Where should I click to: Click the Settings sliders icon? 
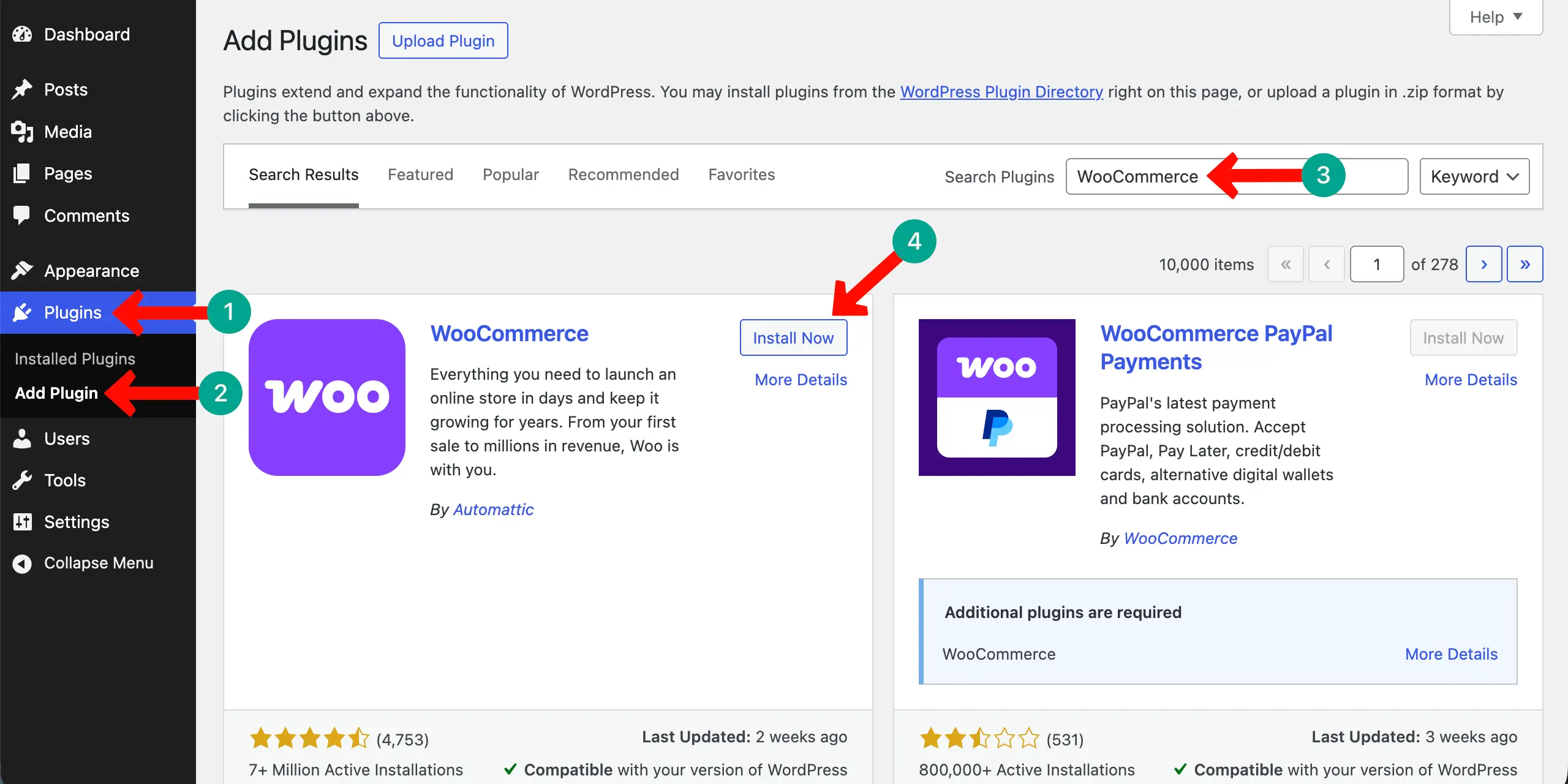tap(22, 522)
